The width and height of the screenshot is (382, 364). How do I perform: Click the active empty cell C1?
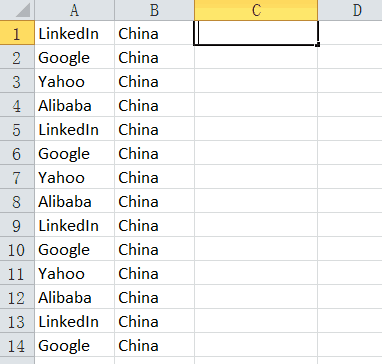[256, 33]
